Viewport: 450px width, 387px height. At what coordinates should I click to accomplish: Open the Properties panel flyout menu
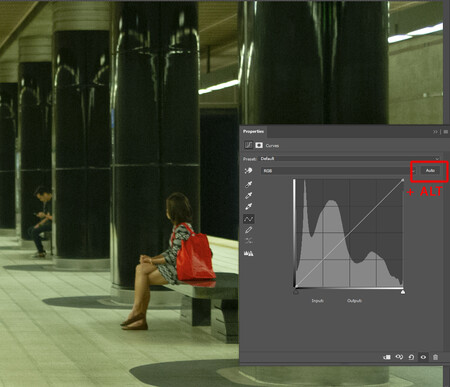[x=446, y=132]
